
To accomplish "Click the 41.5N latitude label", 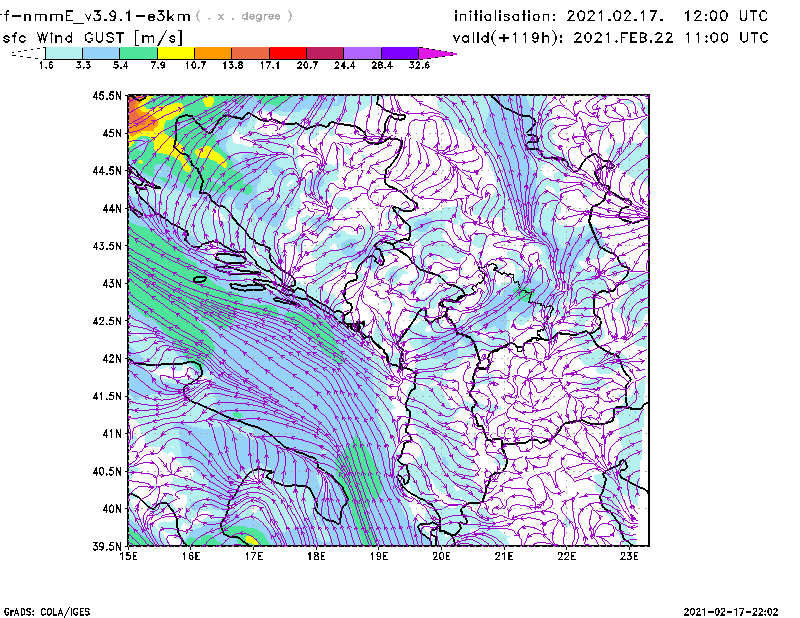I will coord(107,396).
